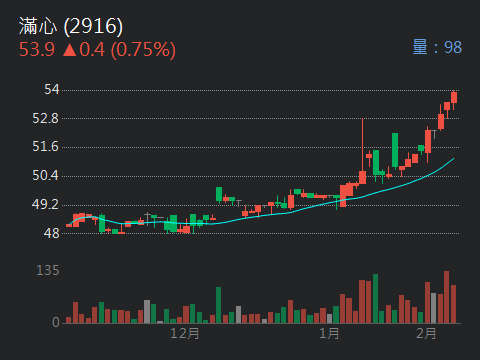Click the 1月 date axis marker
Screen dimensions: 480x360
point(329,333)
